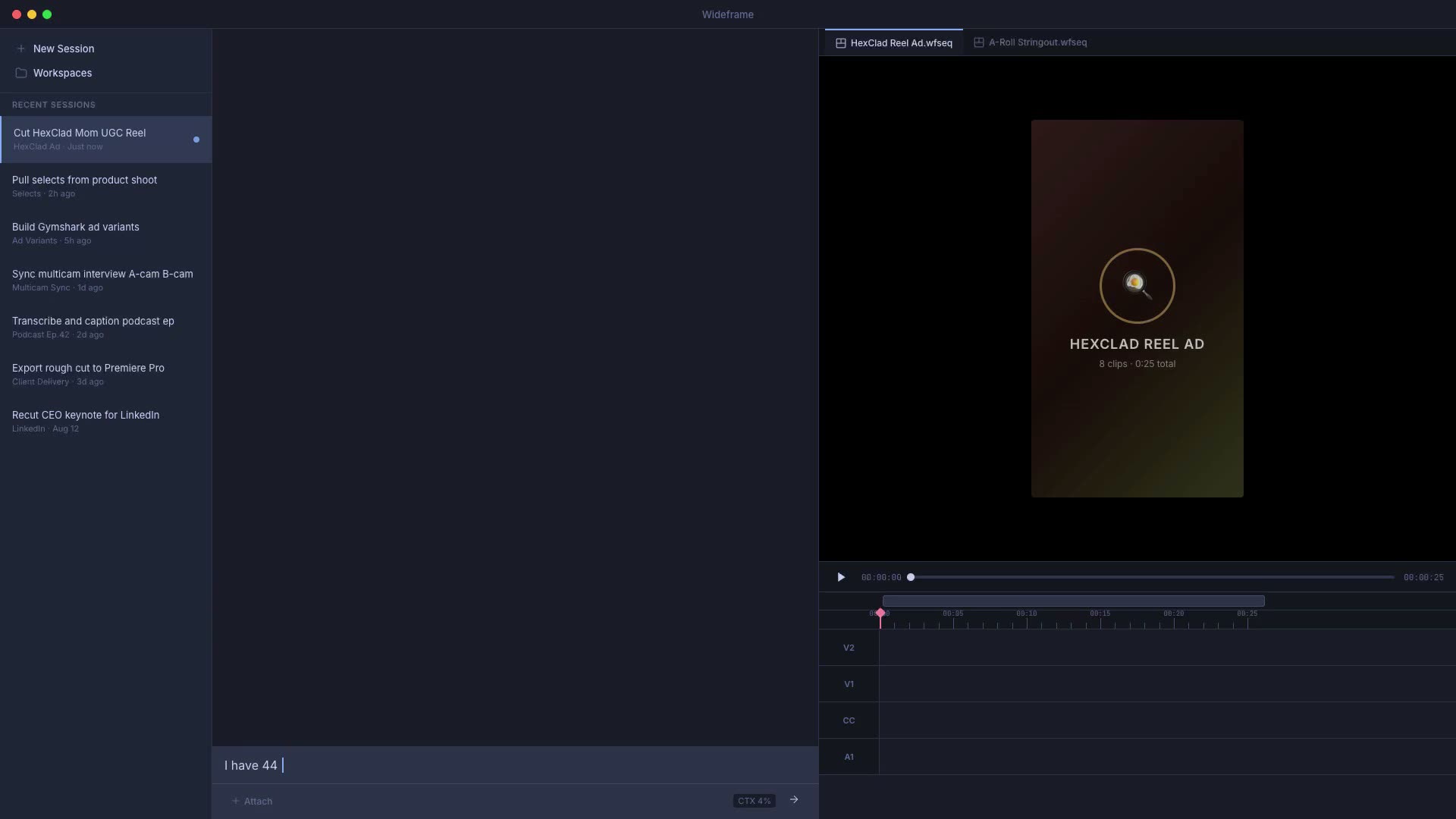Click the "Client Delivery · 3d ago" subtitle

tap(58, 382)
